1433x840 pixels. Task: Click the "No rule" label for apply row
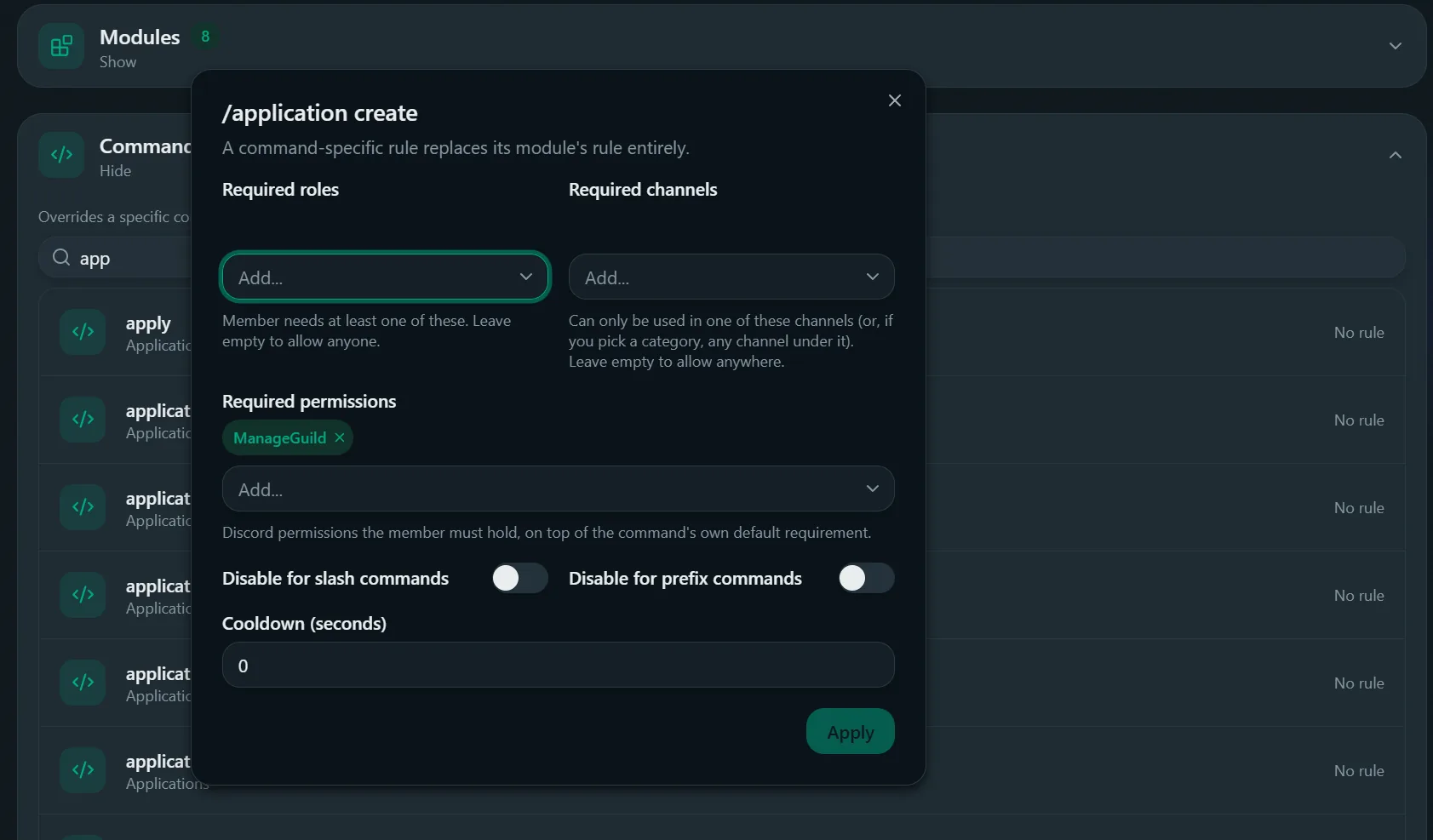(x=1359, y=333)
